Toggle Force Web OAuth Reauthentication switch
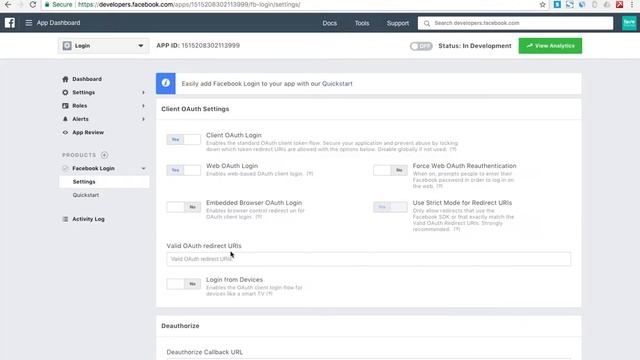The image size is (640, 360). point(390,170)
